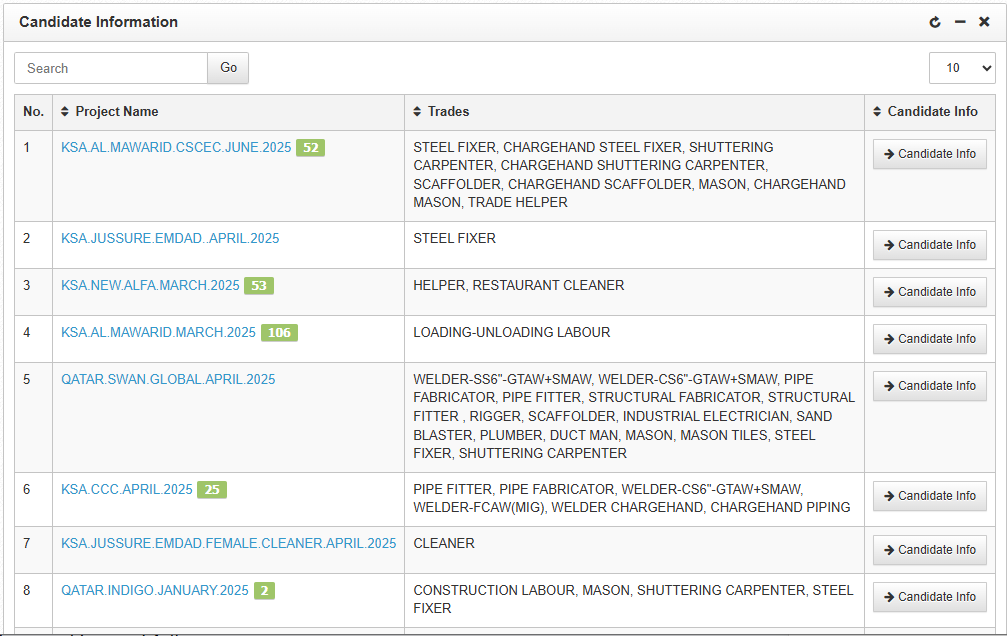Click the refresh icon in panel header

pos(935,22)
